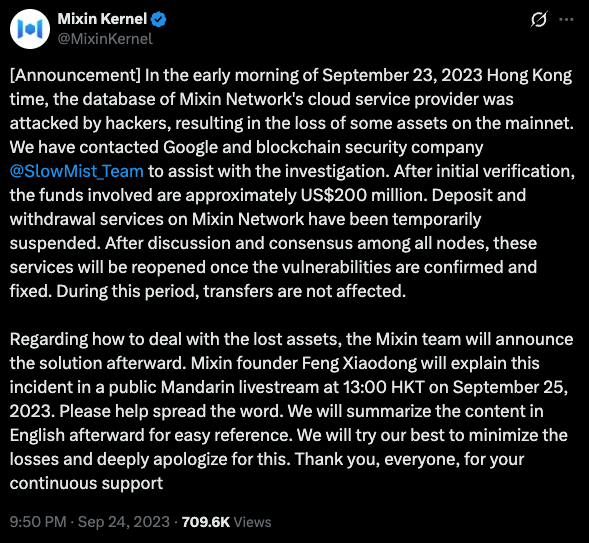
Task: Click the blue verified checkmark badge
Action: (x=159, y=19)
